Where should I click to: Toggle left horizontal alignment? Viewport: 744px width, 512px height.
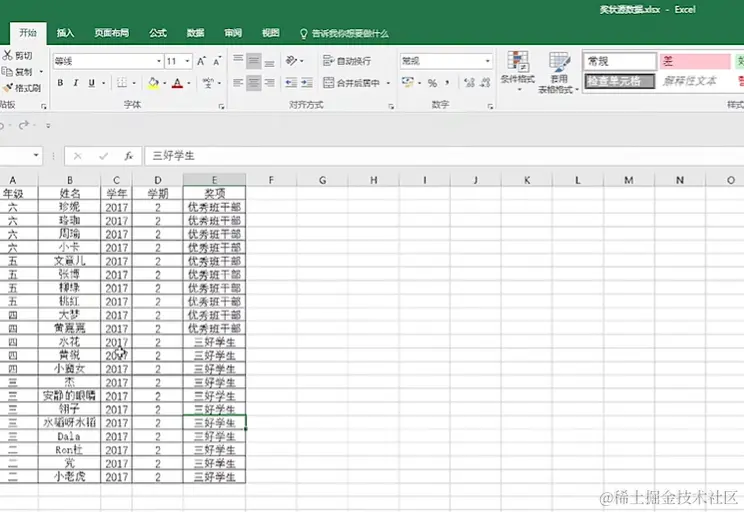point(238,83)
